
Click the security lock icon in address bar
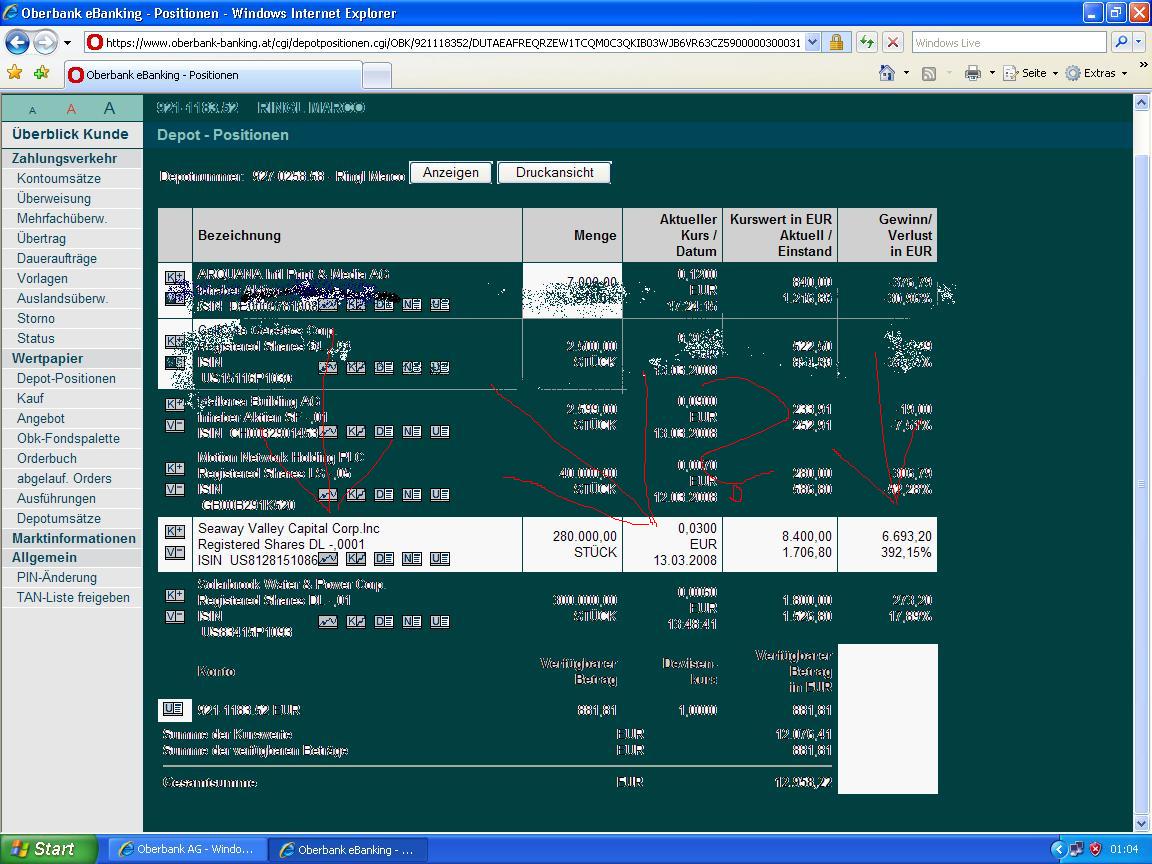(x=836, y=43)
